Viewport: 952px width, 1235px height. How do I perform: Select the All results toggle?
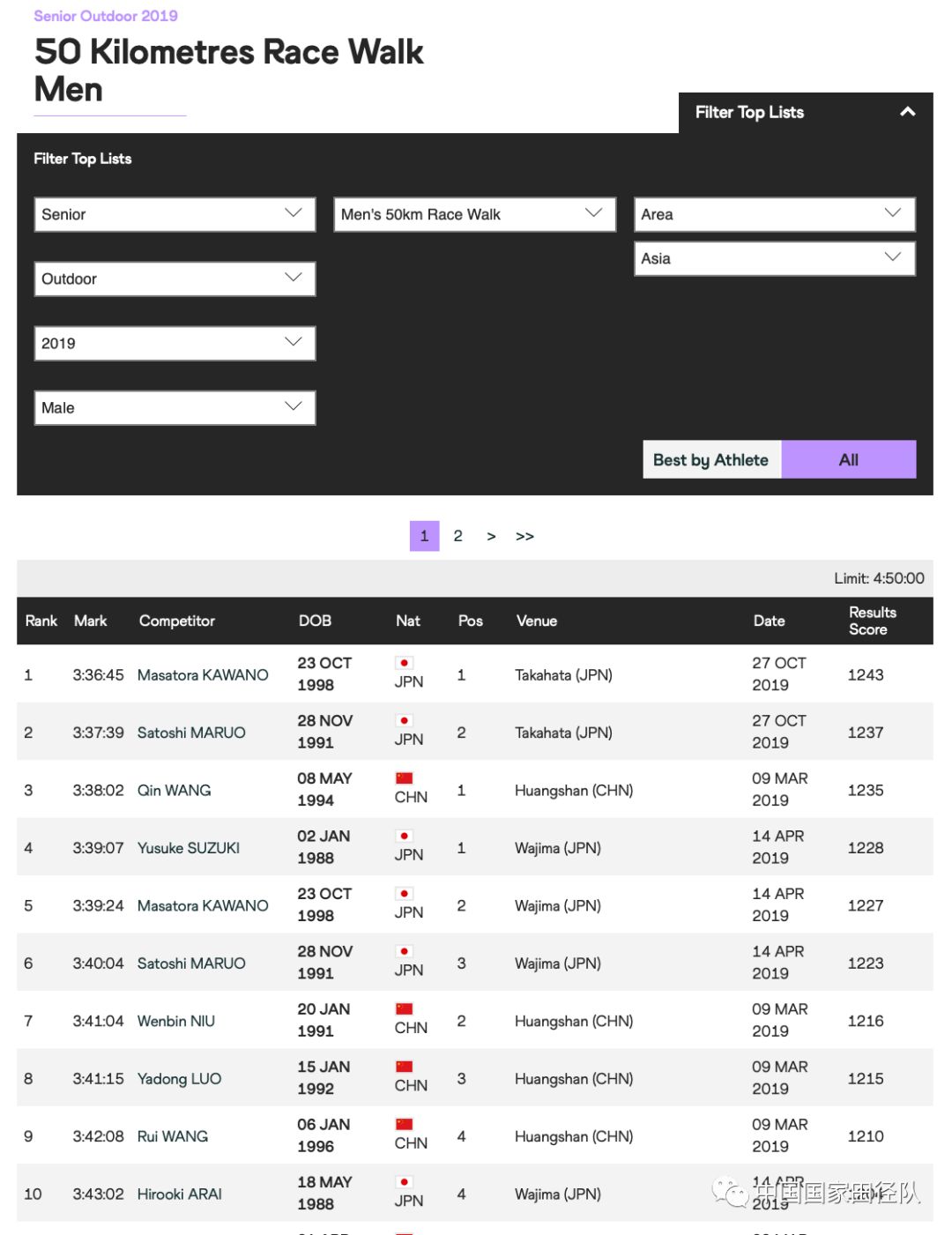point(849,459)
